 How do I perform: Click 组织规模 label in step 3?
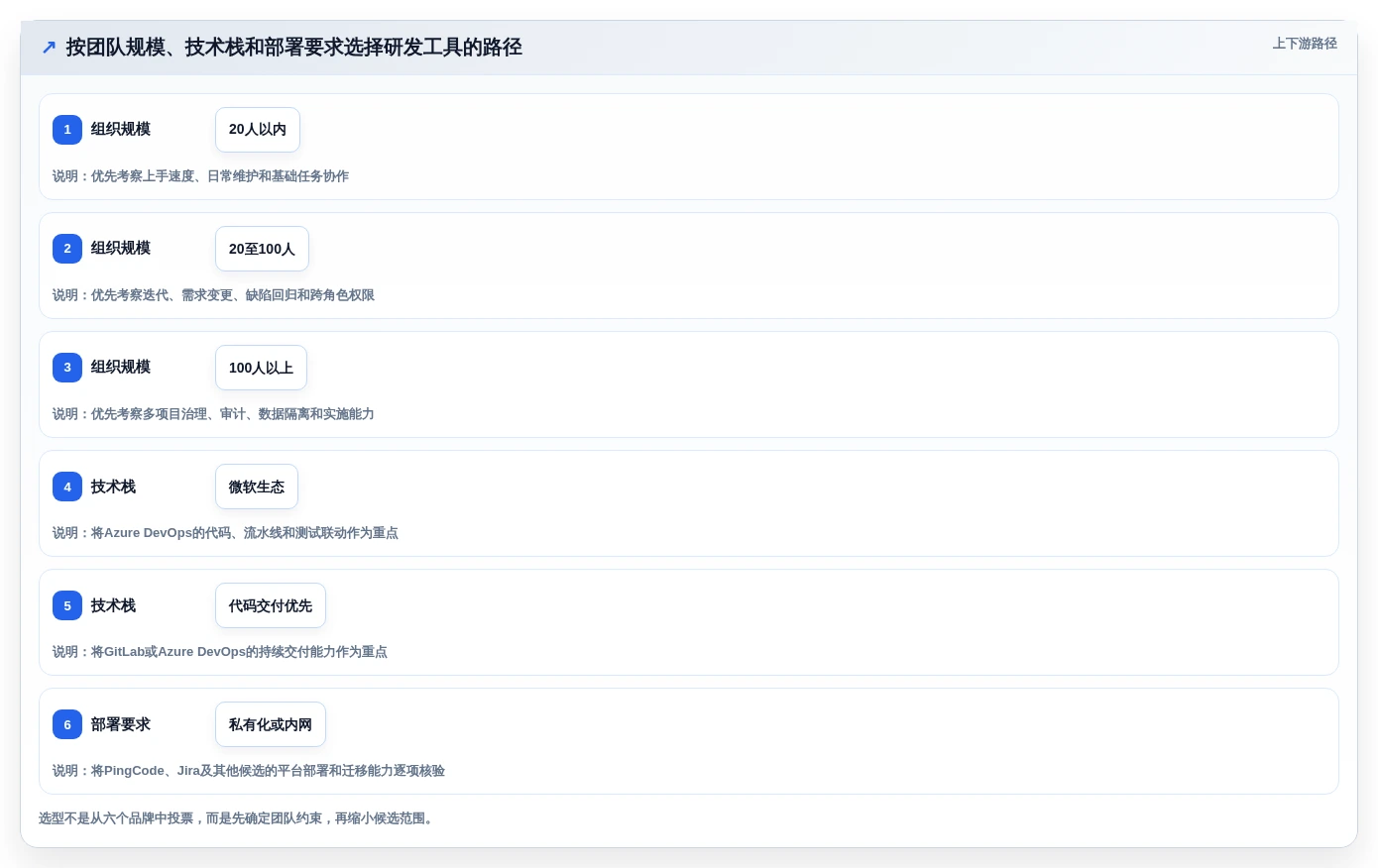(x=121, y=368)
